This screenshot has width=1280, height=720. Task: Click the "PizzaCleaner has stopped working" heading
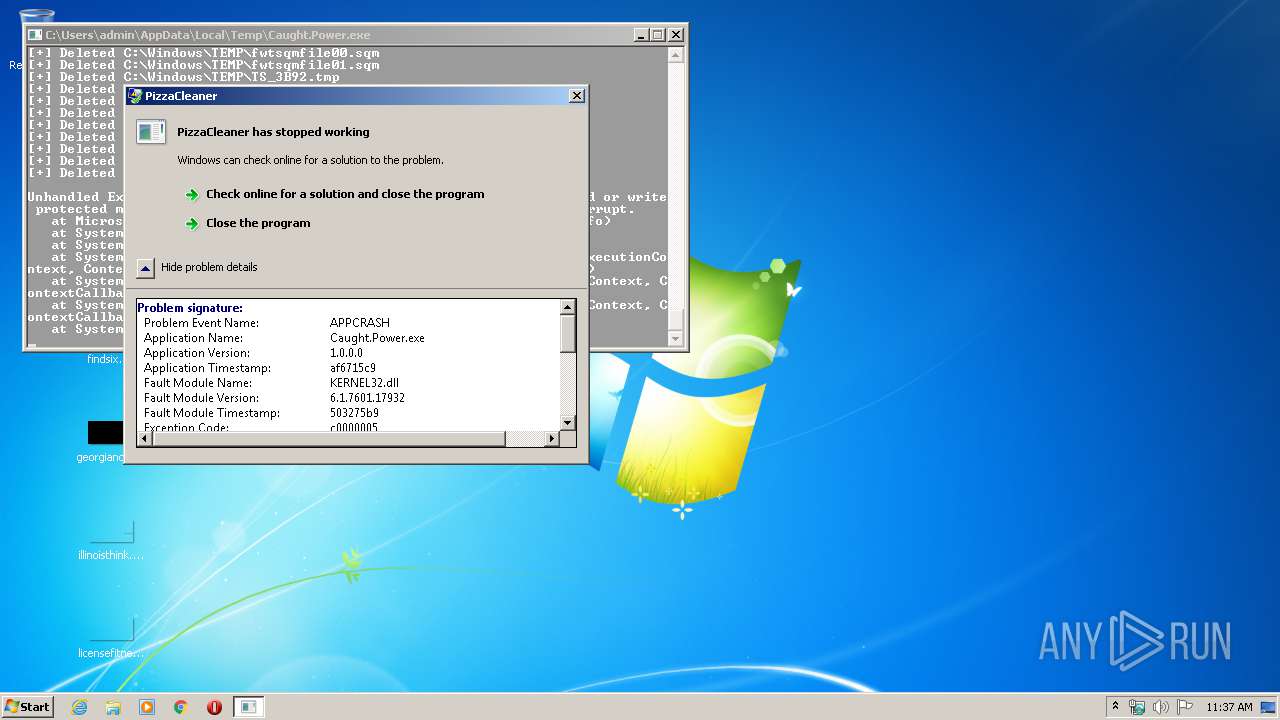click(x=273, y=132)
